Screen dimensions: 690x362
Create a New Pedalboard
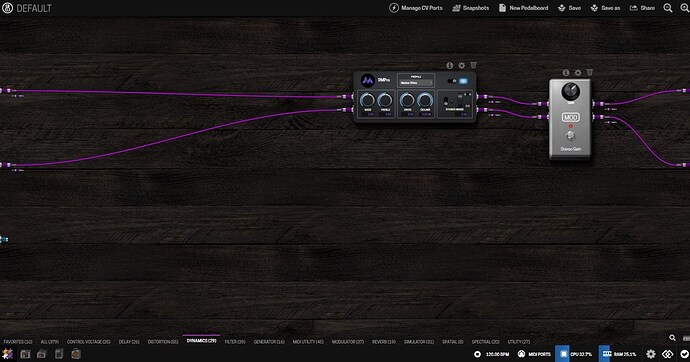coord(524,8)
